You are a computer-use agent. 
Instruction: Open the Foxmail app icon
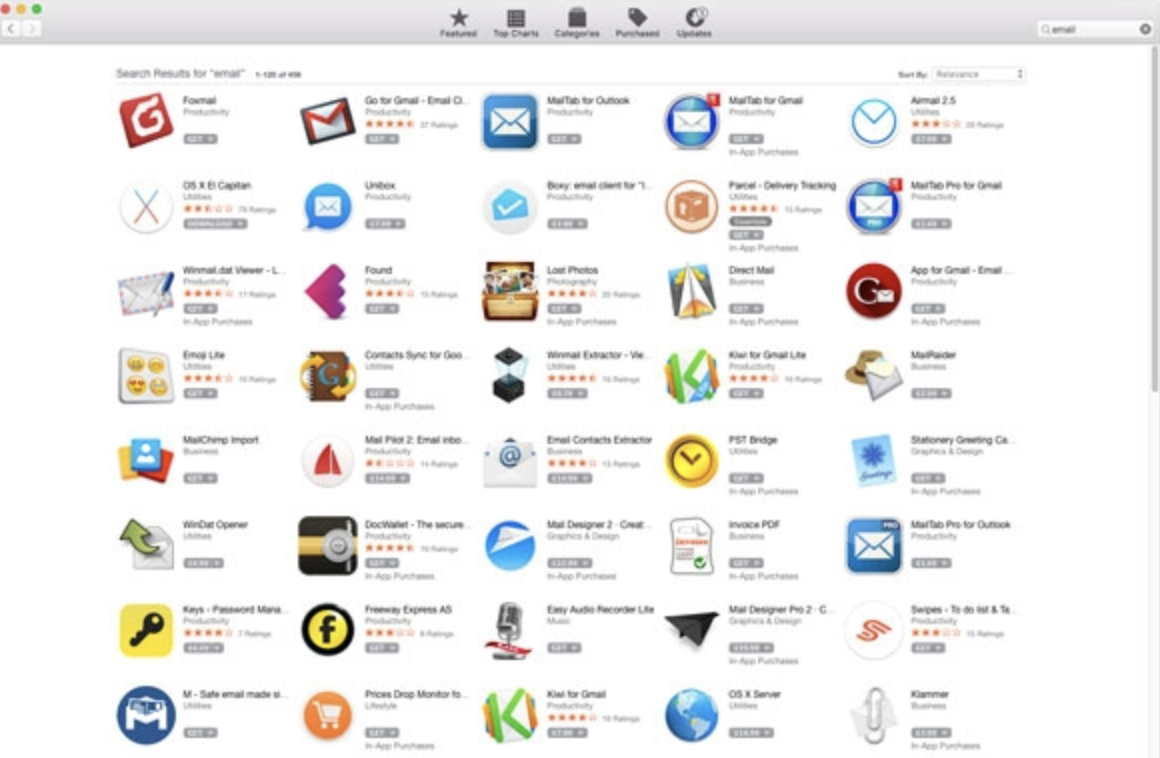(x=146, y=121)
